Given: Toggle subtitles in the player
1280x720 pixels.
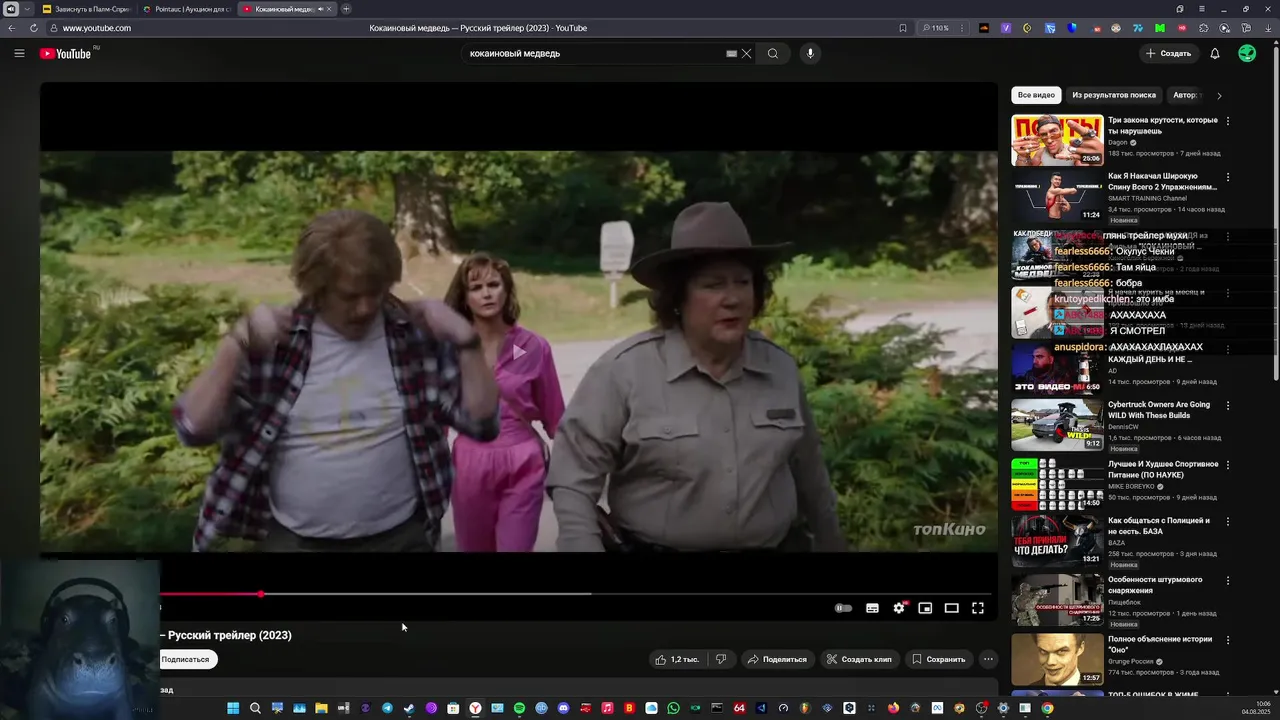Looking at the screenshot, I should coord(872,608).
